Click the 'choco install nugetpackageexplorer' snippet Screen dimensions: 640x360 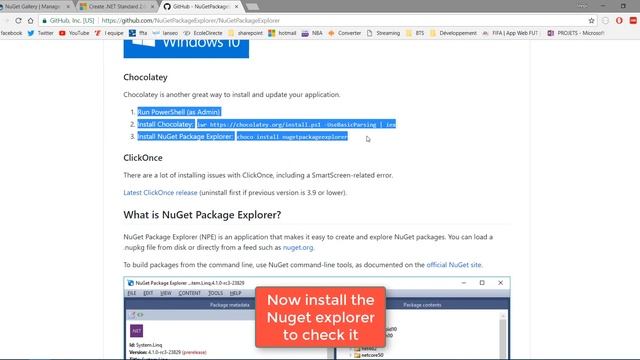(292, 137)
